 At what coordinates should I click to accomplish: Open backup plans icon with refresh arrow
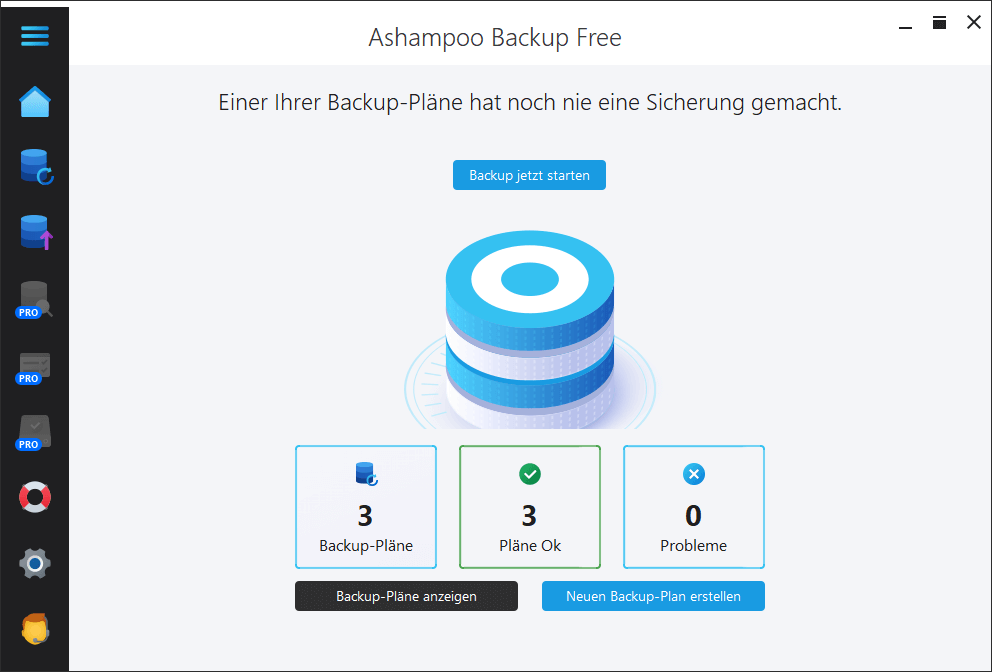[x=35, y=167]
